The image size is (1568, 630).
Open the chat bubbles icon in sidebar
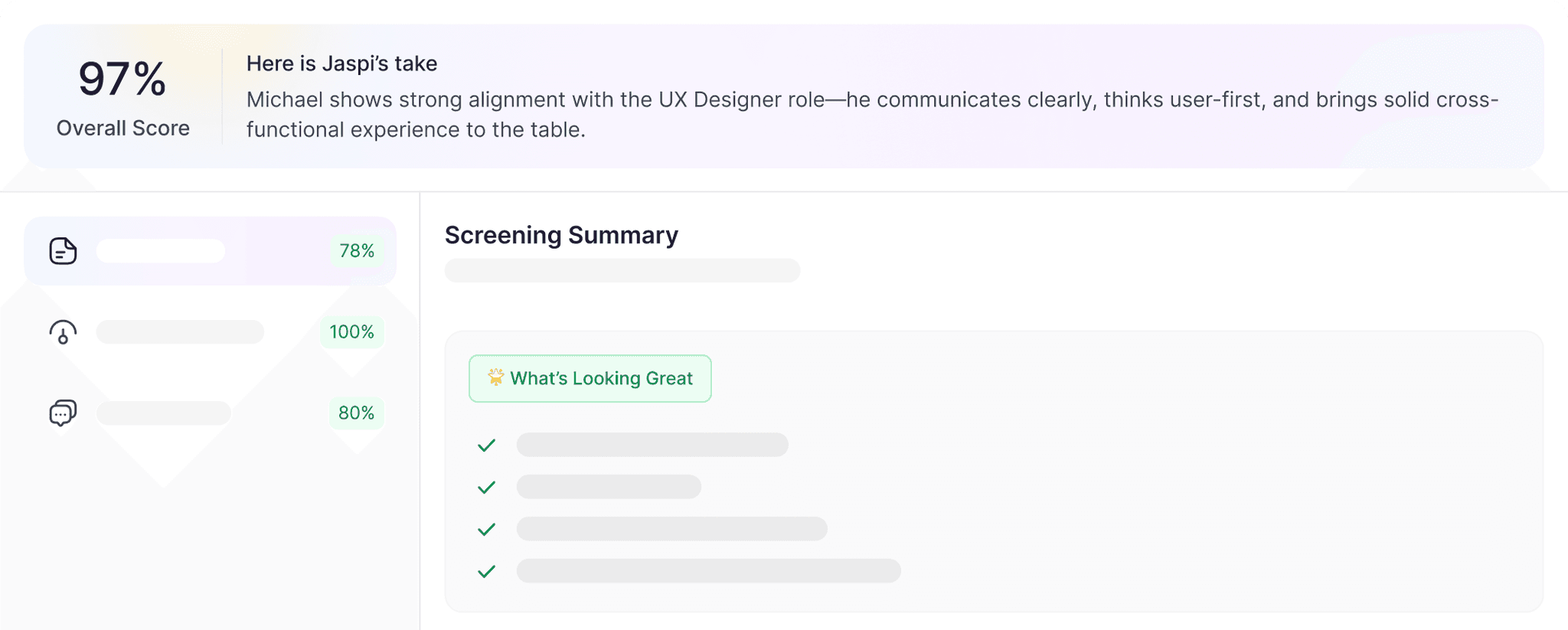pos(63,413)
